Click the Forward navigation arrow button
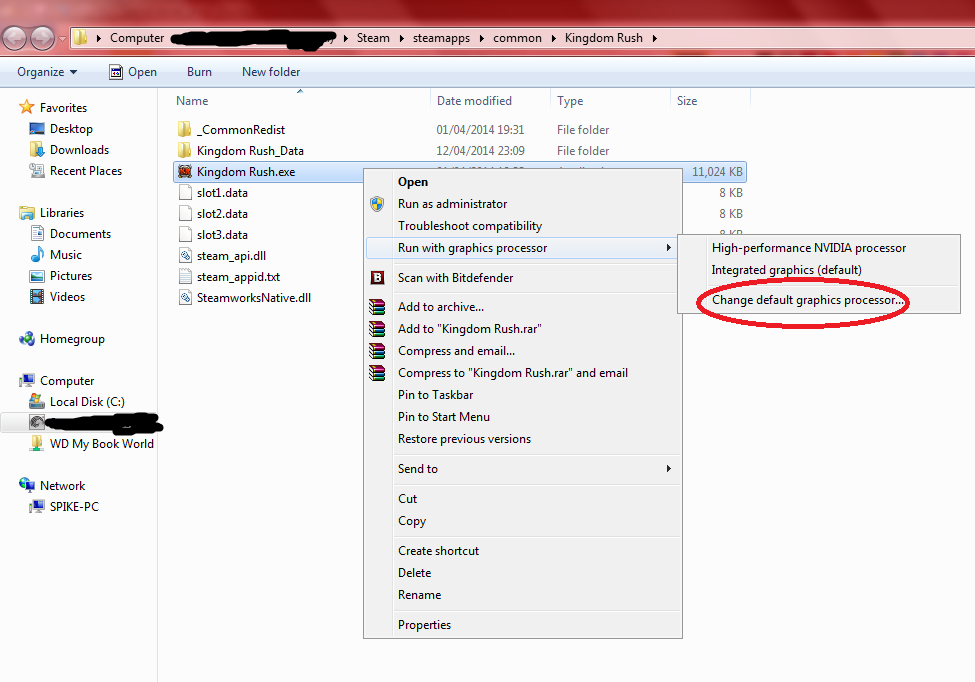The width and height of the screenshot is (975, 682). (x=42, y=39)
